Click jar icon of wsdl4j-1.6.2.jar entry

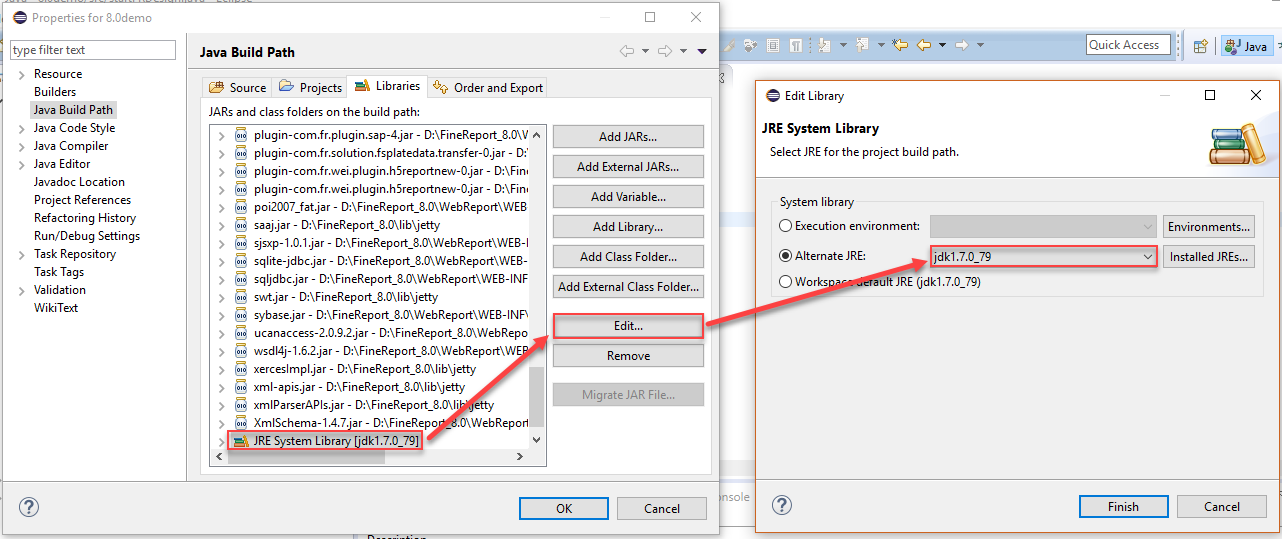(240, 351)
